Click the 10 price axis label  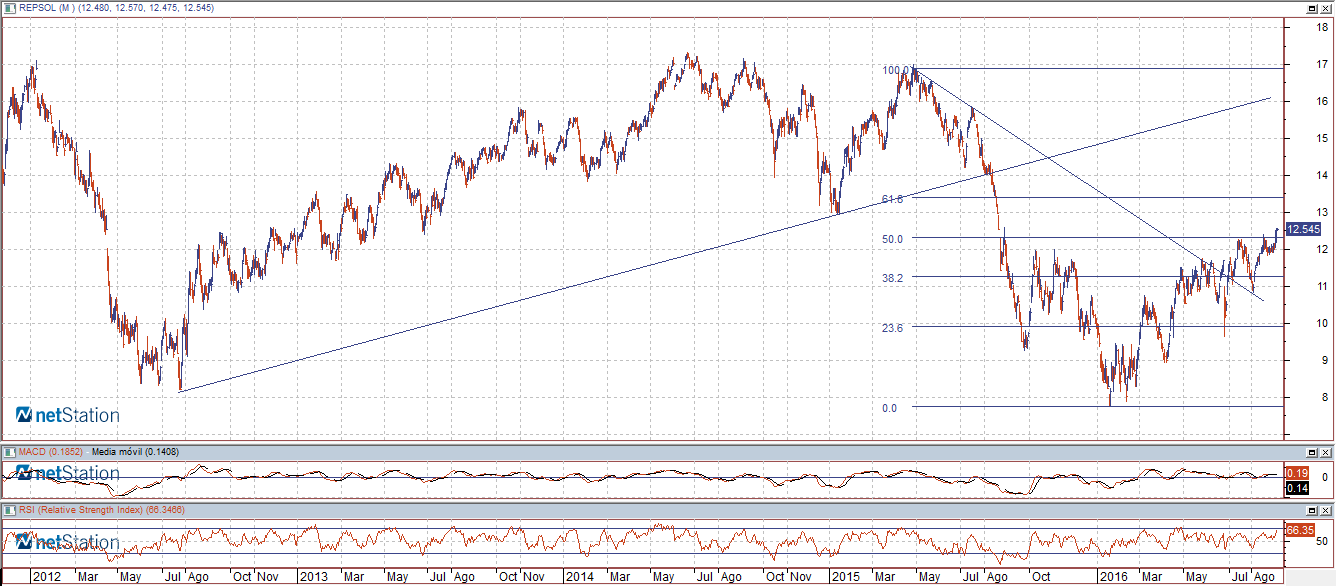pos(1321,323)
